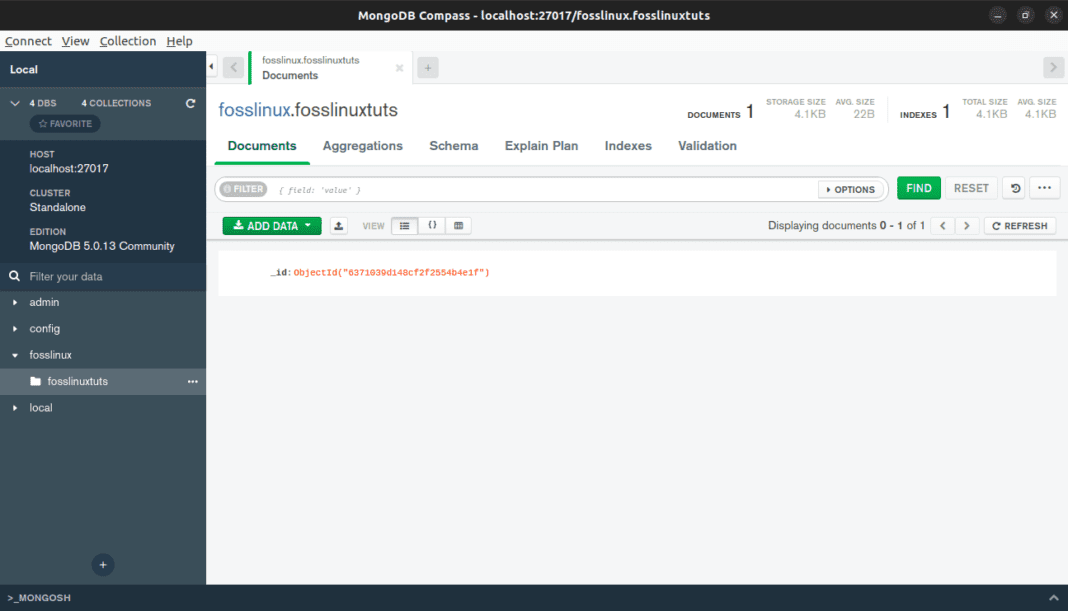Expand the fosslinux database tree

[16, 354]
